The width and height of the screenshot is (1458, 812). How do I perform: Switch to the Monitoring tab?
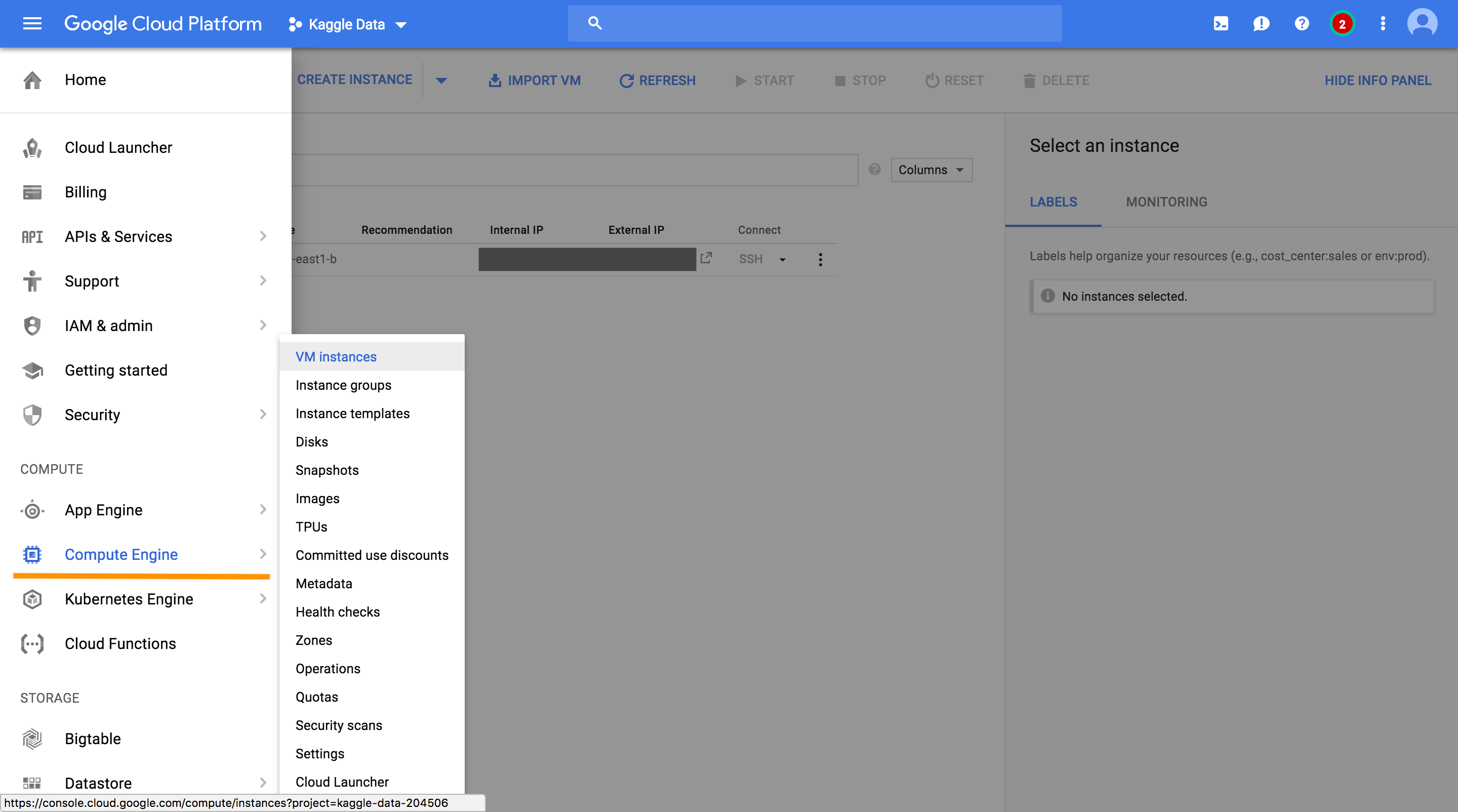[1166, 202]
